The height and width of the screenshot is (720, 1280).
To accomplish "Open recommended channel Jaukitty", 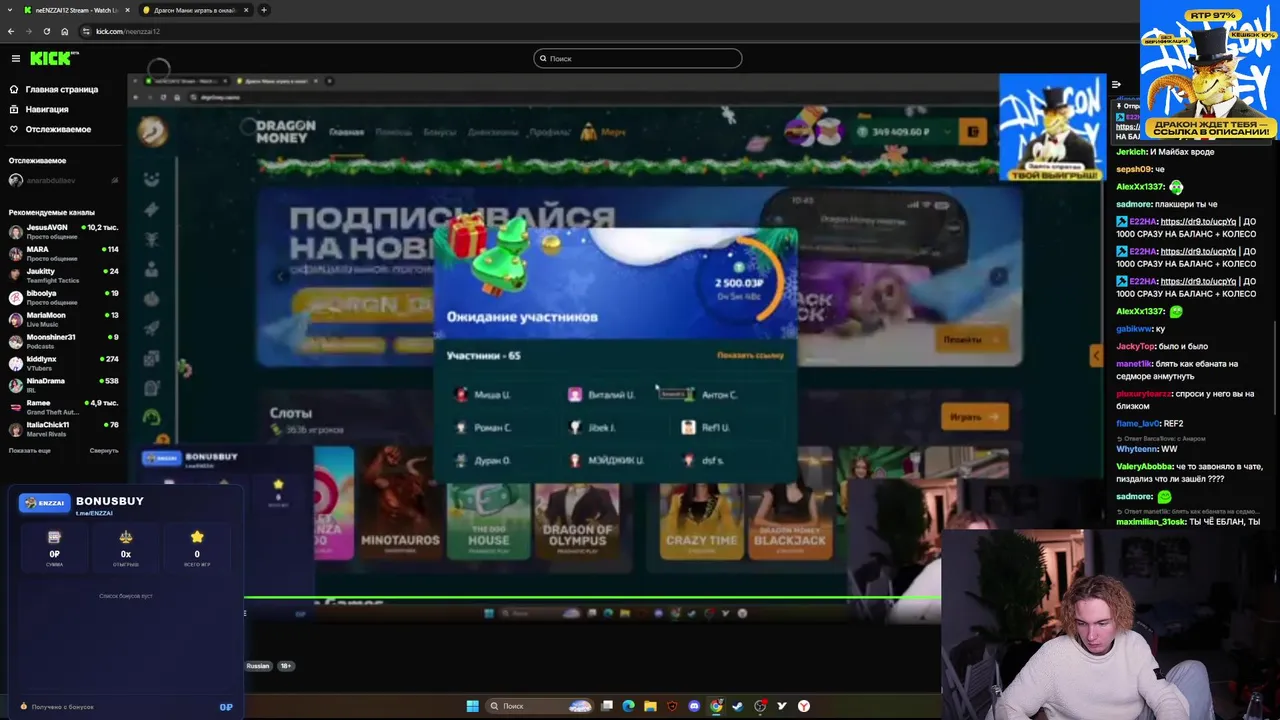I will 64,275.
